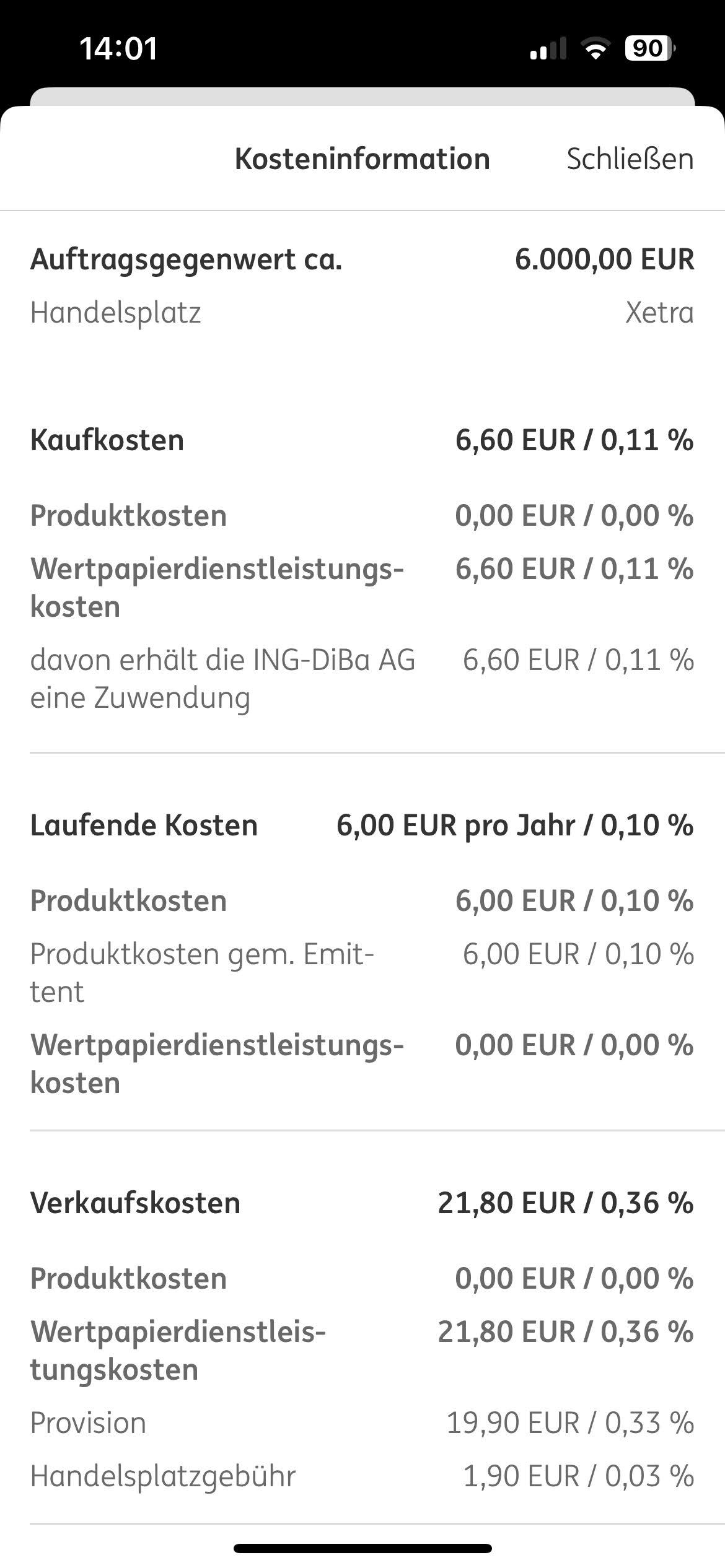Tap the Handelsplatzgebühr row label

[163, 1476]
